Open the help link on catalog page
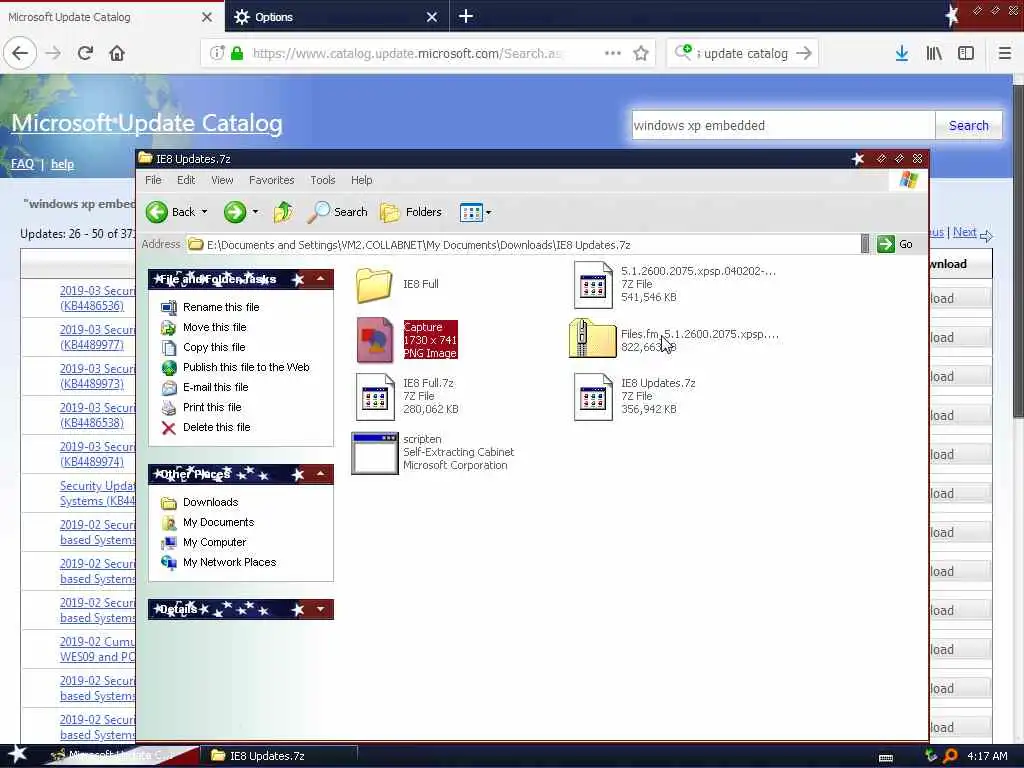The image size is (1024, 768). pyautogui.click(x=62, y=164)
